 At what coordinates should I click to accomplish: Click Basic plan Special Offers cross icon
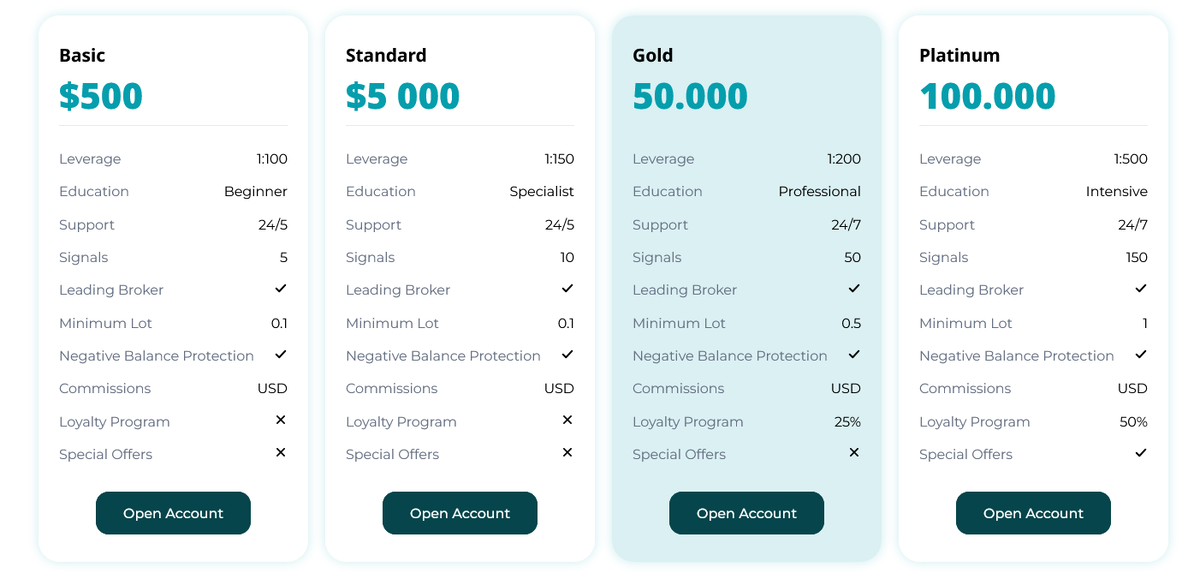pyautogui.click(x=281, y=453)
